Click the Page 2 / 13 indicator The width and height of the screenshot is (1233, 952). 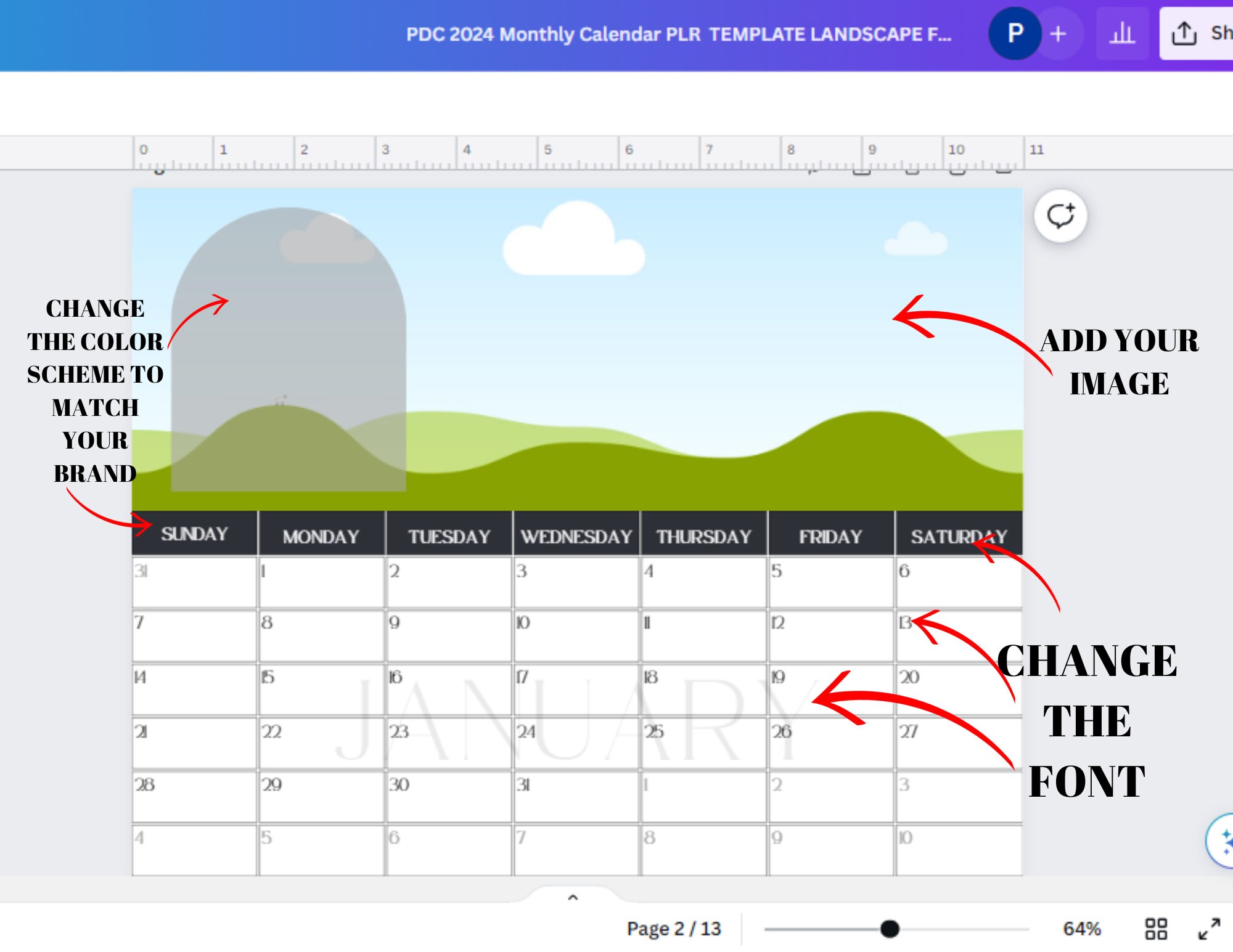(673, 928)
